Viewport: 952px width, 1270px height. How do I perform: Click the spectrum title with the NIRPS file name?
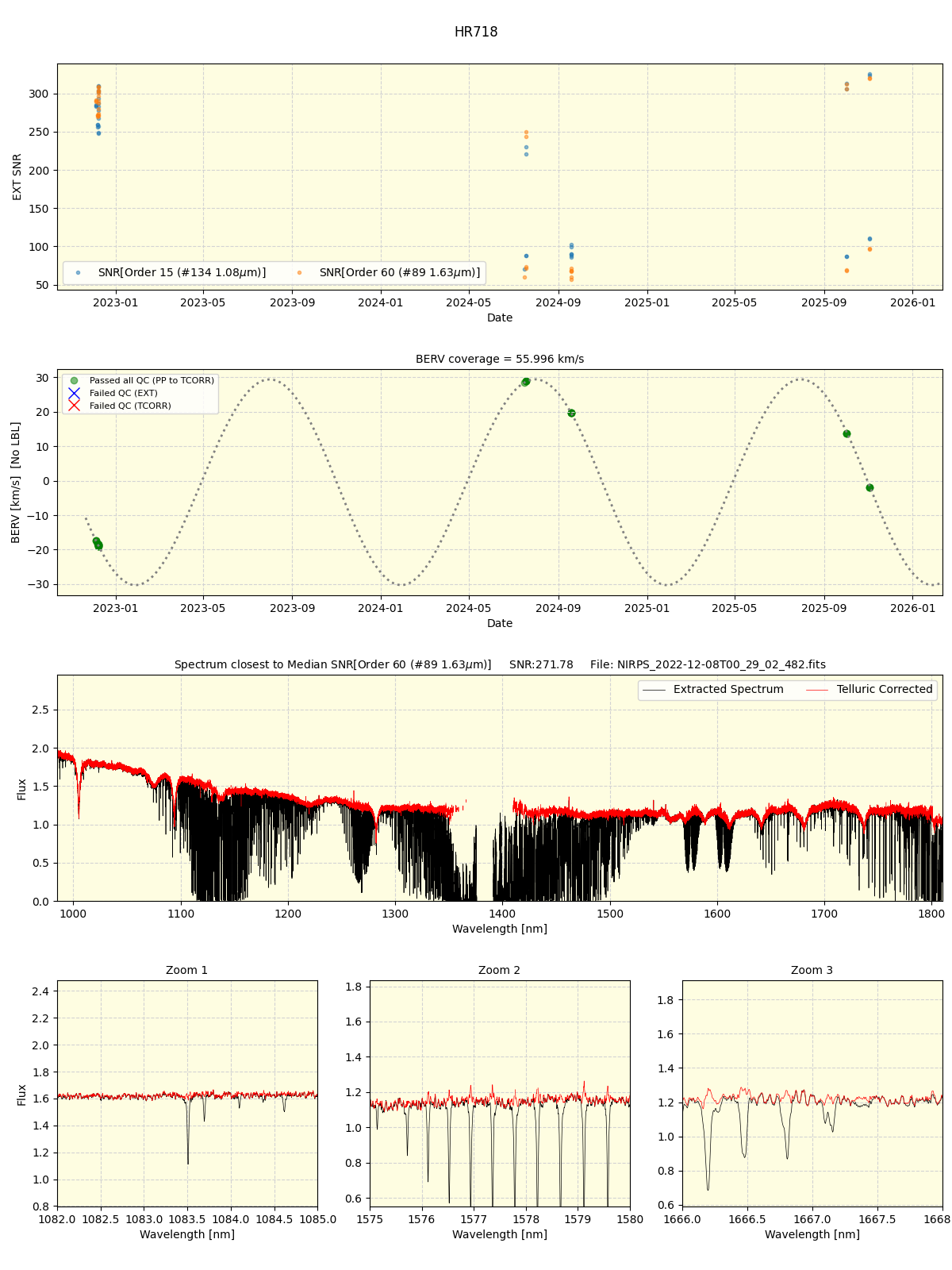click(x=500, y=665)
